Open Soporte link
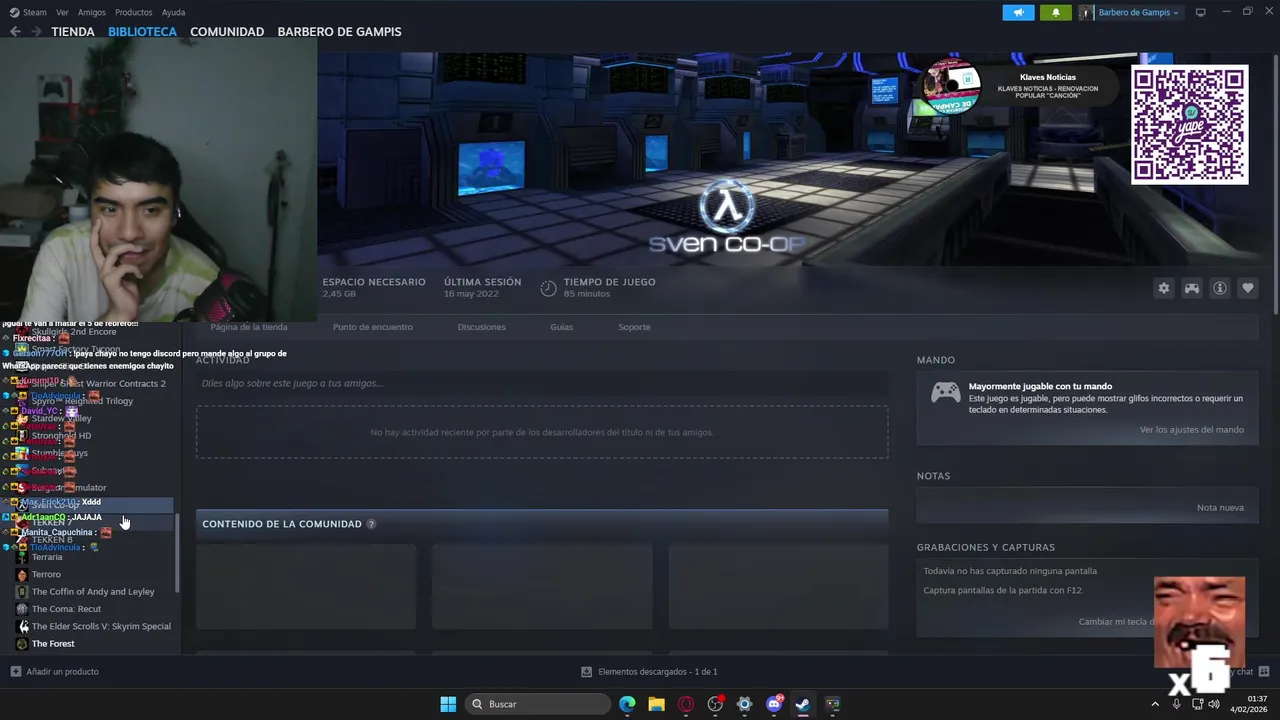 coord(634,327)
